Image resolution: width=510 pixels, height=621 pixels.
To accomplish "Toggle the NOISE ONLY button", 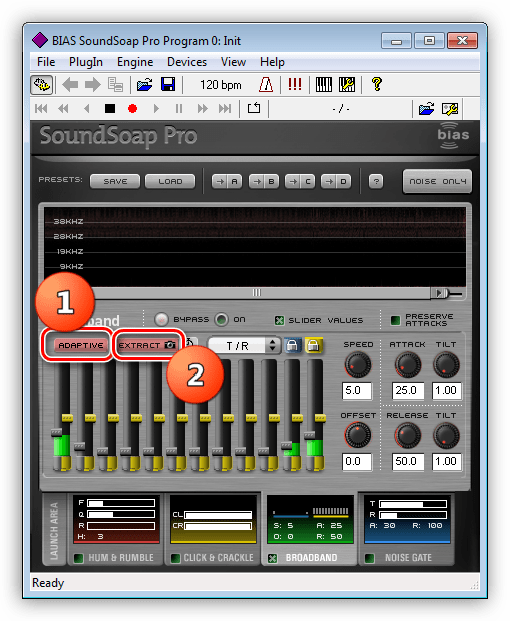I will tap(437, 181).
